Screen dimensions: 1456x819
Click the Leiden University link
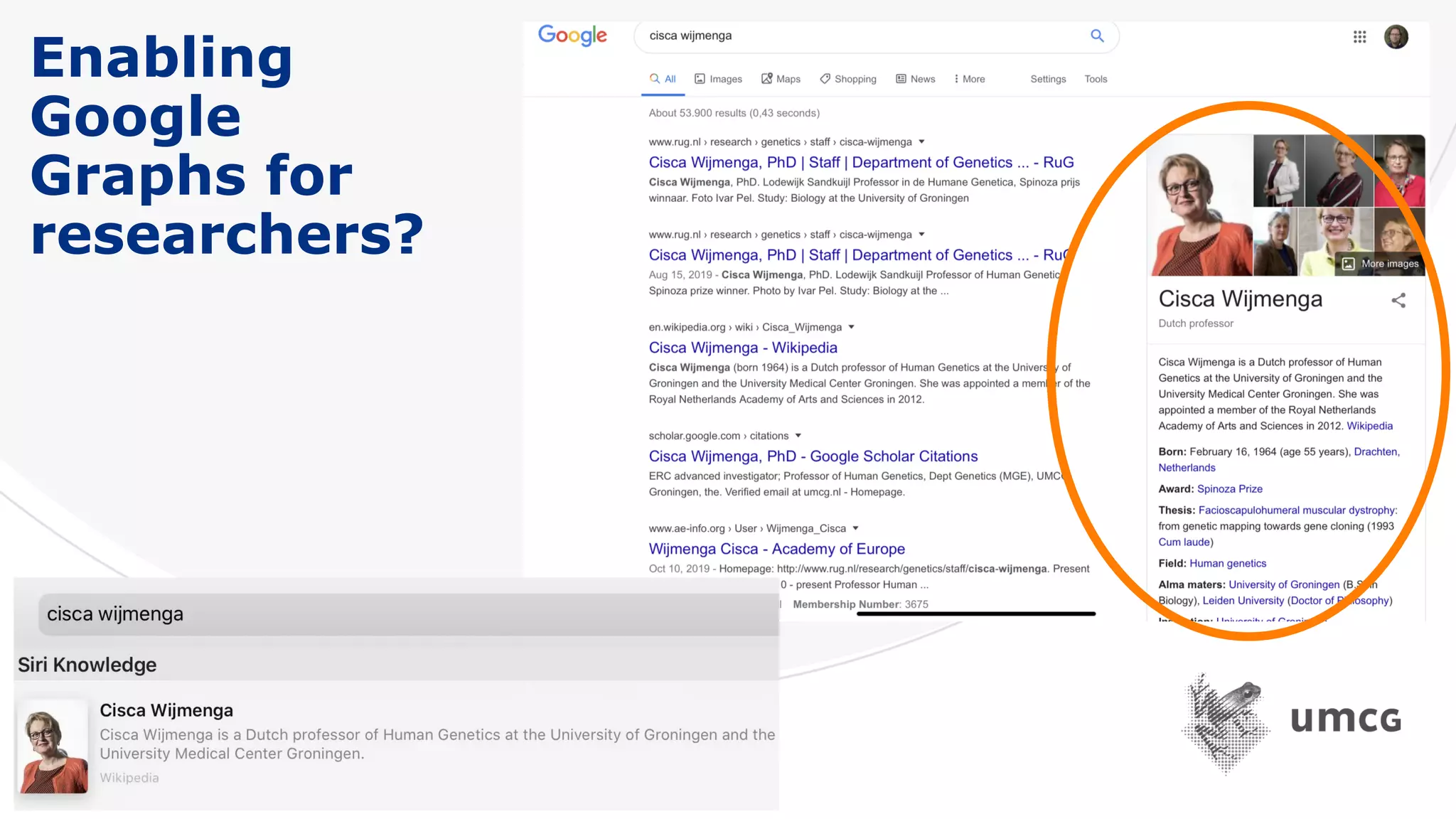(1243, 600)
